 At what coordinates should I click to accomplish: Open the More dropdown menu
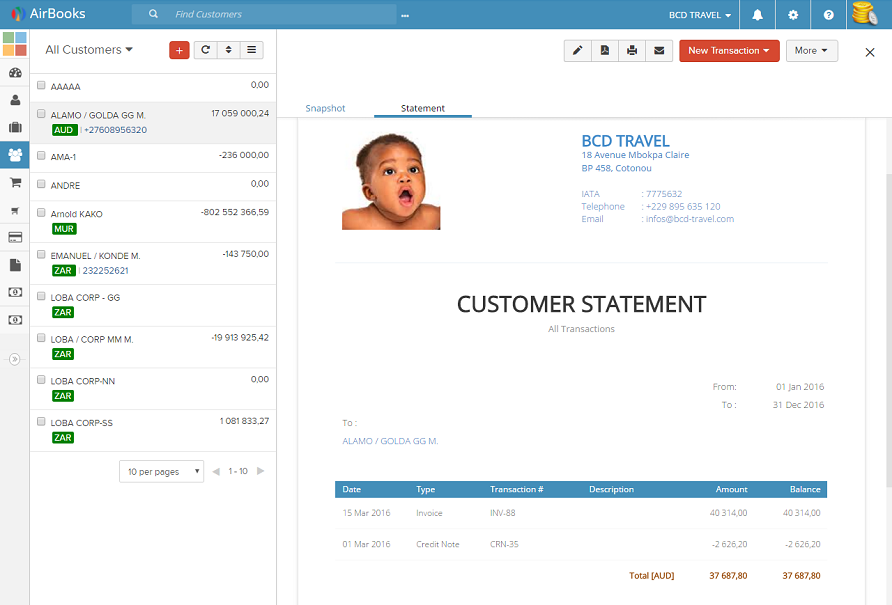pos(812,51)
